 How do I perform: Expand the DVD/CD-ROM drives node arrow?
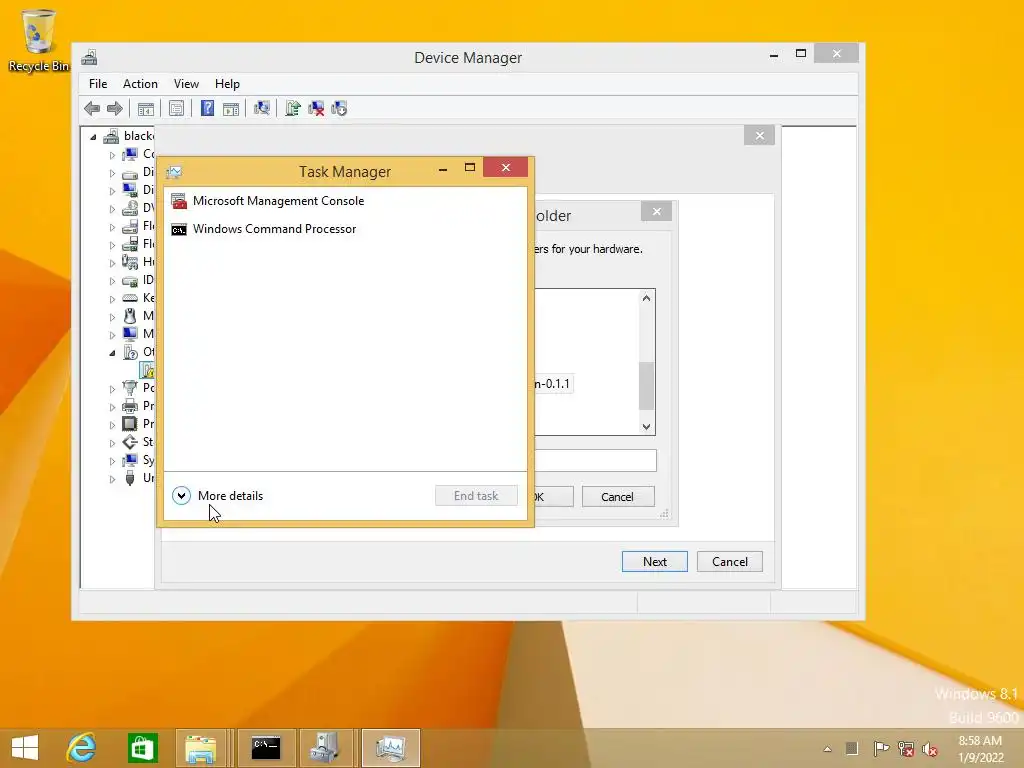click(112, 209)
